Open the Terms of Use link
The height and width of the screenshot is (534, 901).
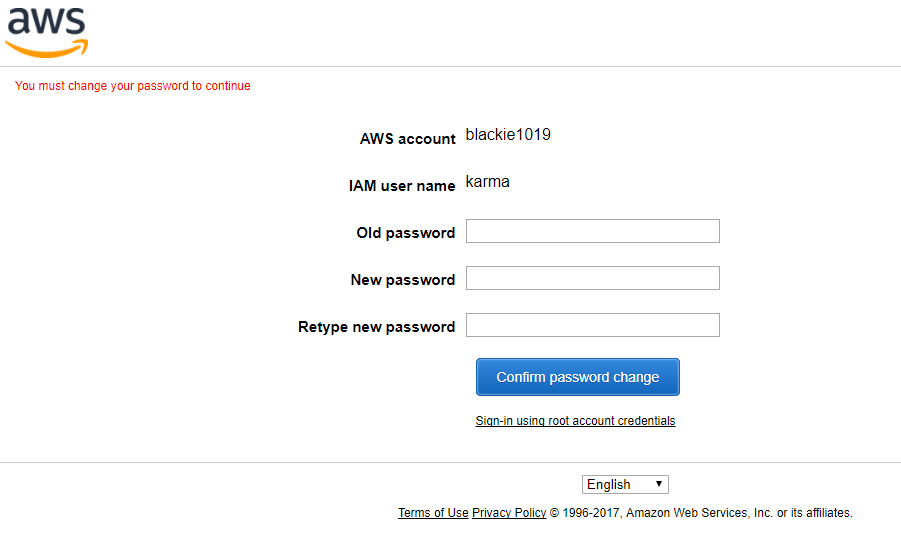pos(433,513)
